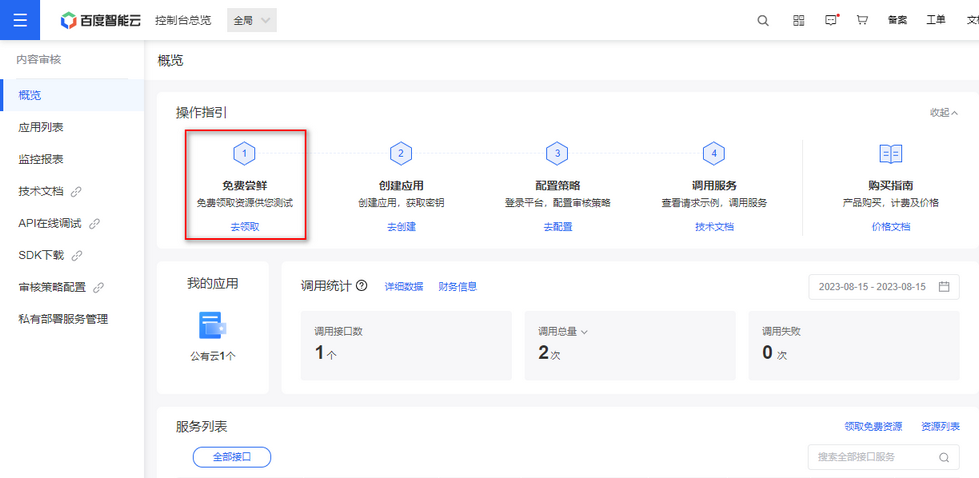Click the 去创建 link under 创建应用
Image resolution: width=979 pixels, height=478 pixels.
[401, 227]
